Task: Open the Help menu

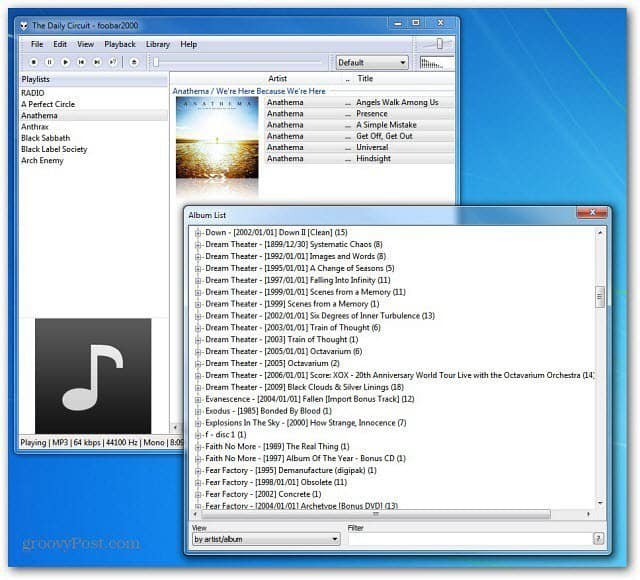Action: 189,44
